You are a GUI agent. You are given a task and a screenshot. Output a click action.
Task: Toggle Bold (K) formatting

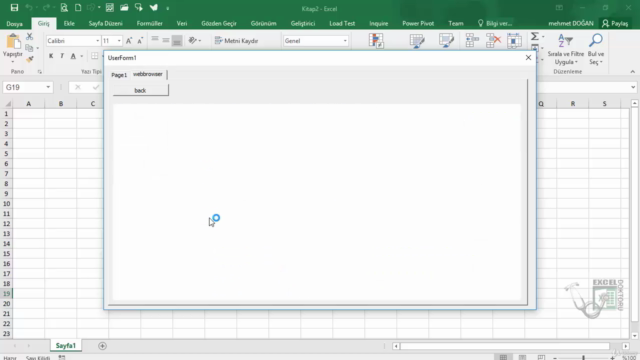tap(51, 56)
